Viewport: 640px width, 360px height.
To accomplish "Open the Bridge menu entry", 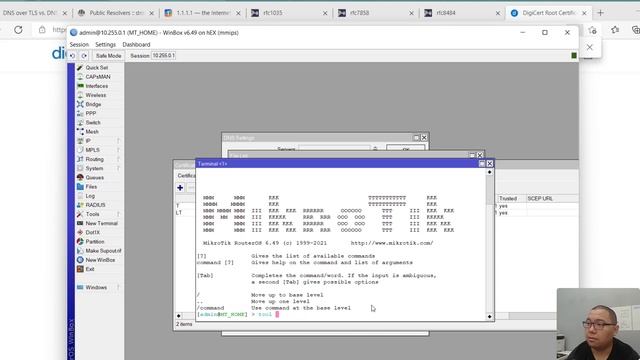I will point(93,104).
